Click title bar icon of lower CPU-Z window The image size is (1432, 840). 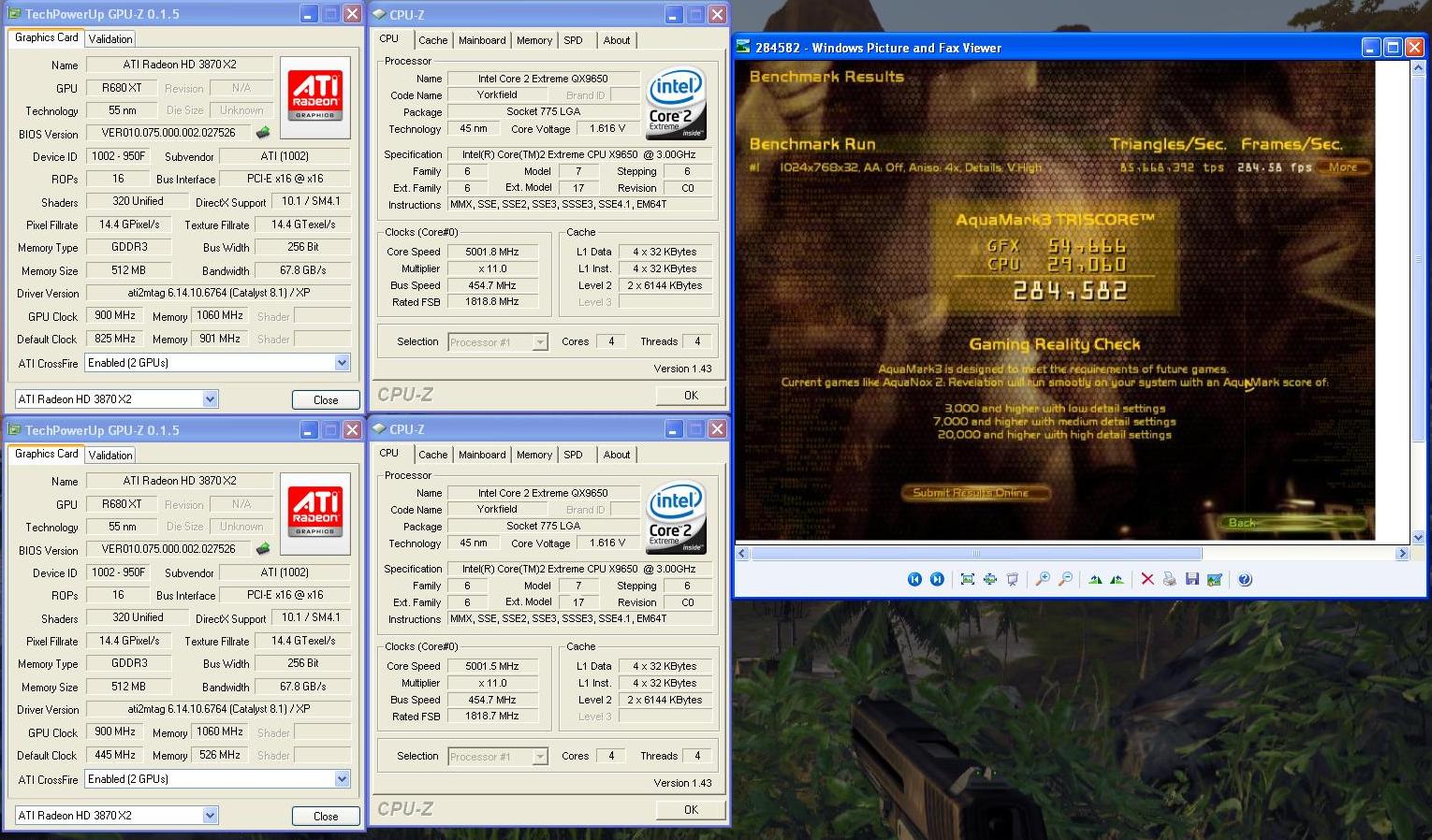pyautogui.click(x=379, y=428)
